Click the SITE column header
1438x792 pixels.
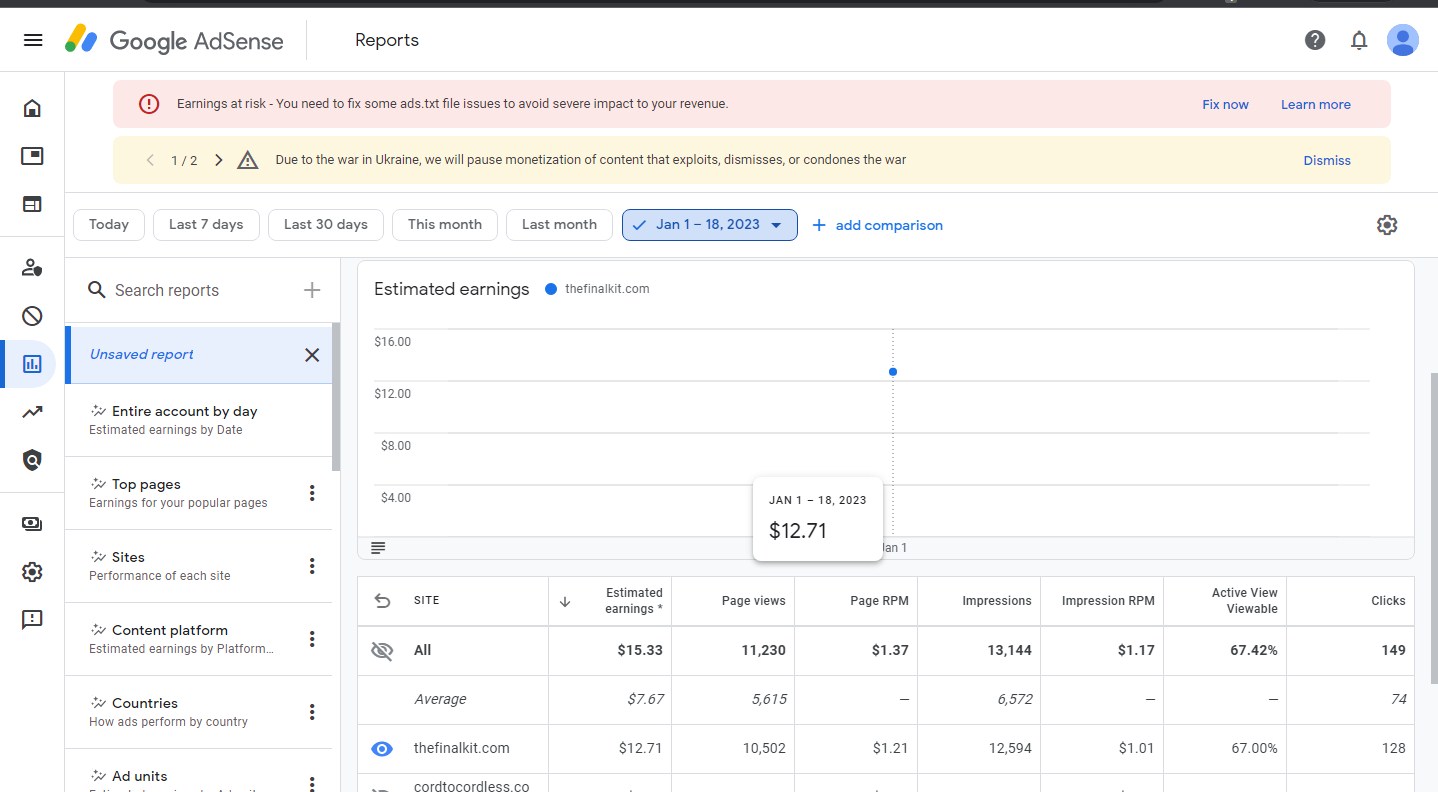coord(427,601)
